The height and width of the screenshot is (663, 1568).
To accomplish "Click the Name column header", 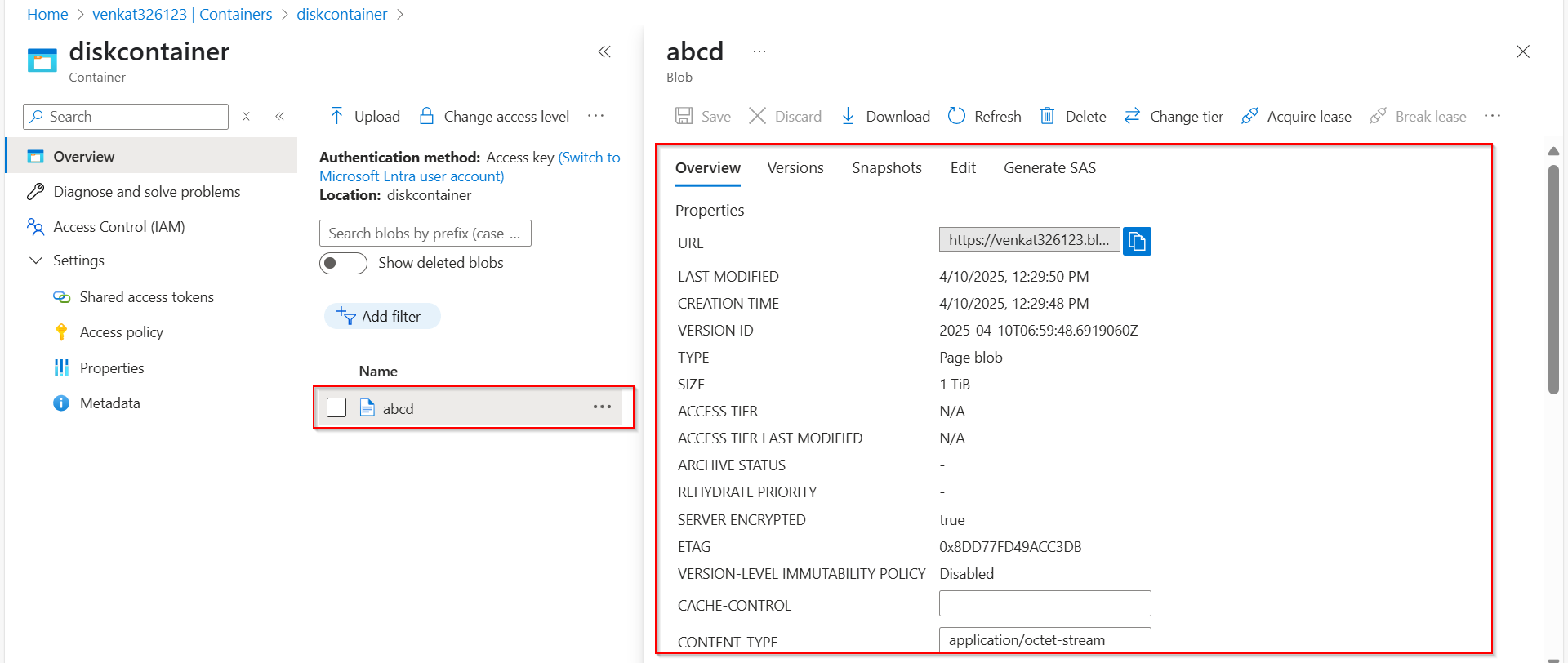I will click(378, 371).
